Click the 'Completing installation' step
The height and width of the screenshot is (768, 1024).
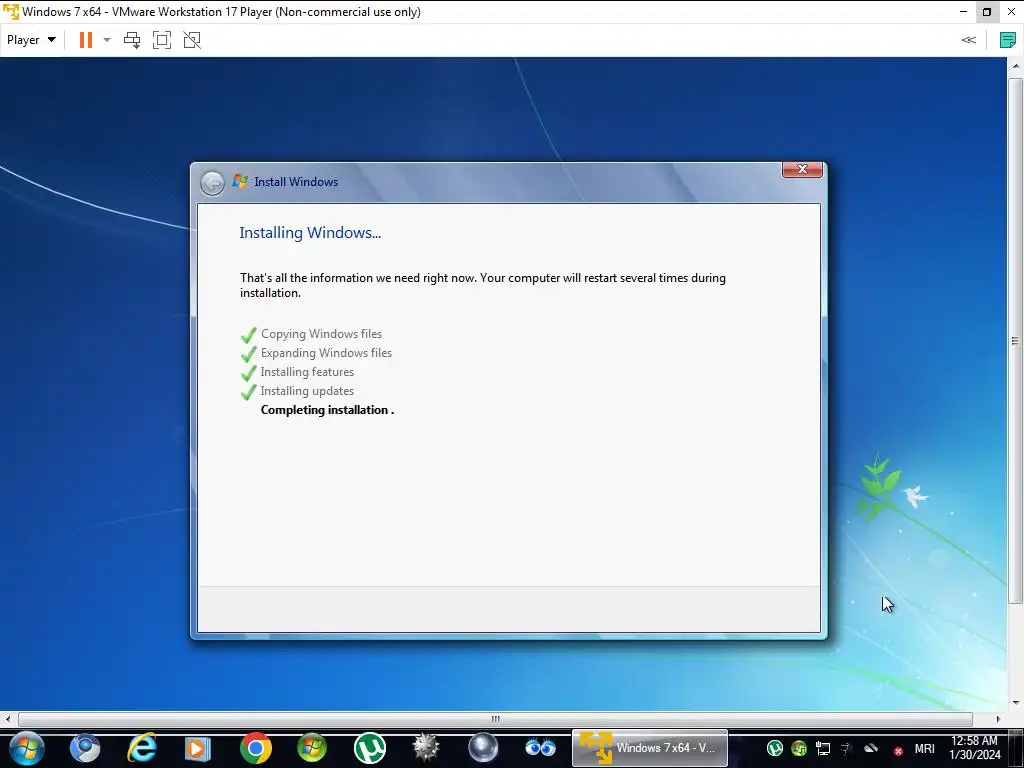(x=327, y=409)
